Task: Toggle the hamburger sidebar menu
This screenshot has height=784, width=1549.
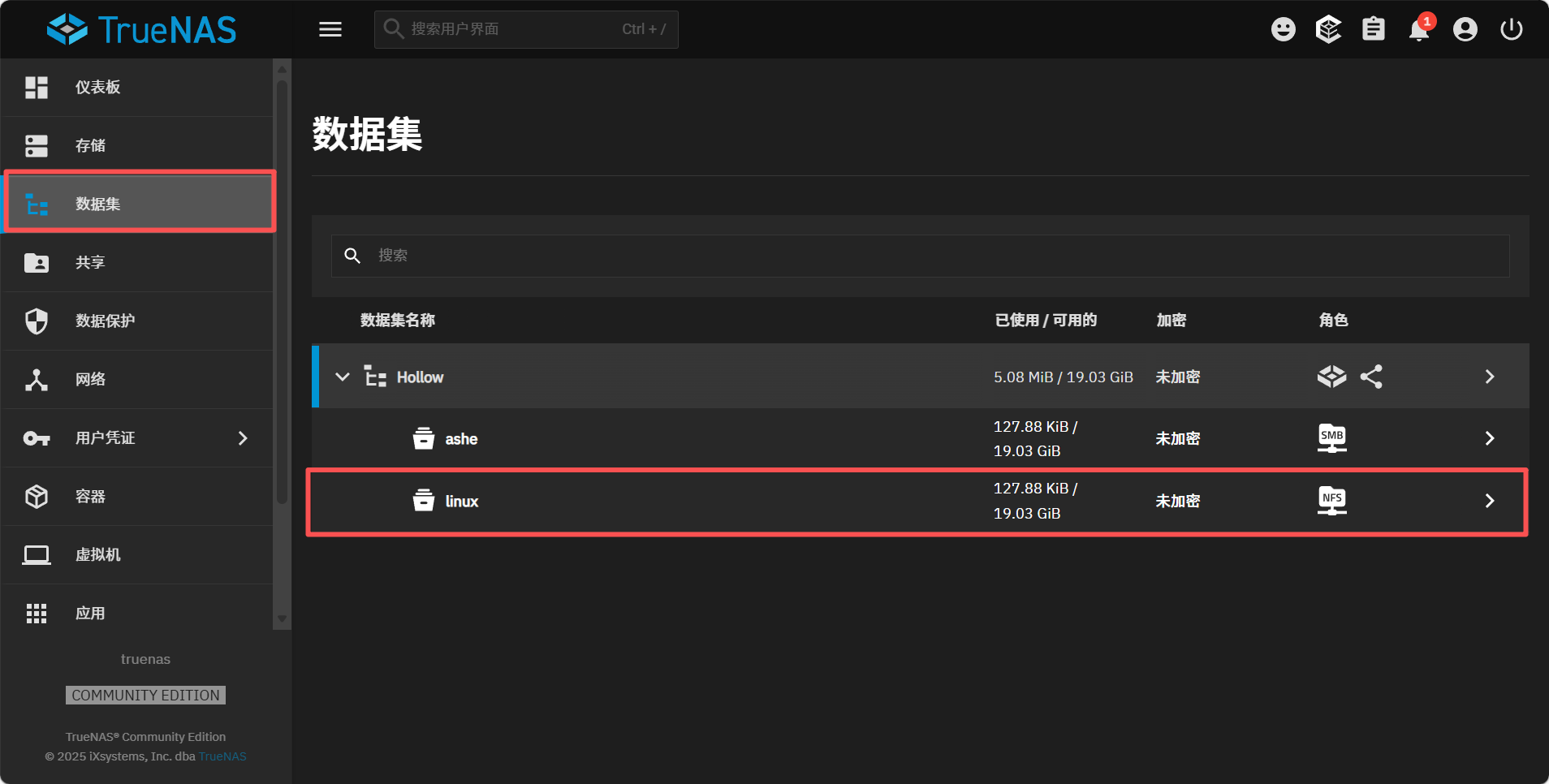Action: (330, 29)
